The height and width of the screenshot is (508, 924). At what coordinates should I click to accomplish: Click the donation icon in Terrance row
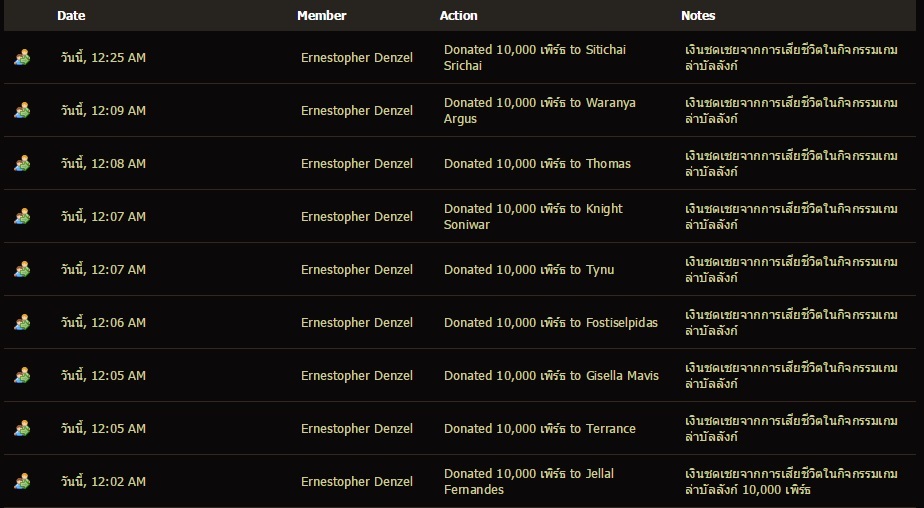pos(22,428)
